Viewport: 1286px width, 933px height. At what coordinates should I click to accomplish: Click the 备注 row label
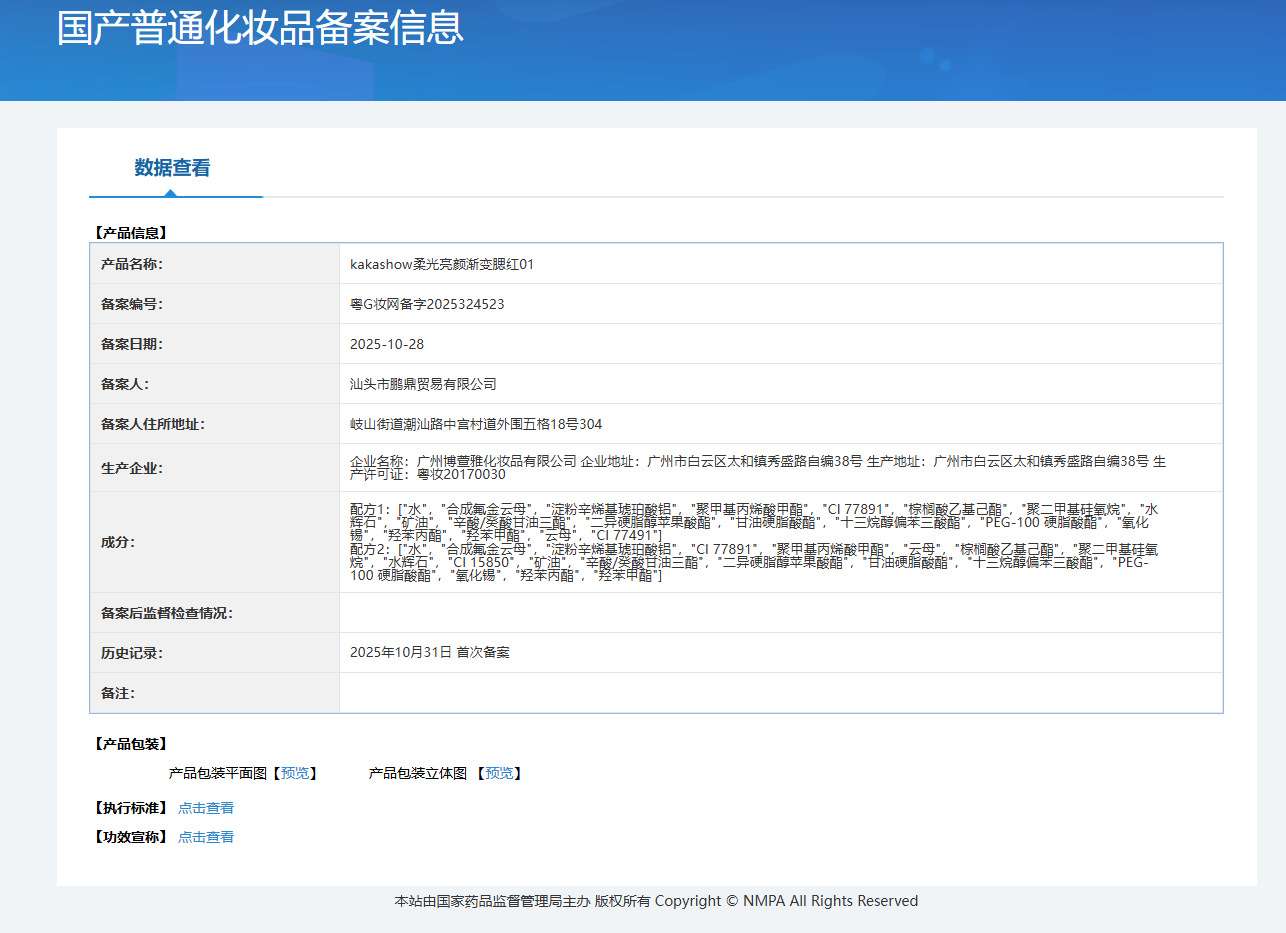[118, 693]
